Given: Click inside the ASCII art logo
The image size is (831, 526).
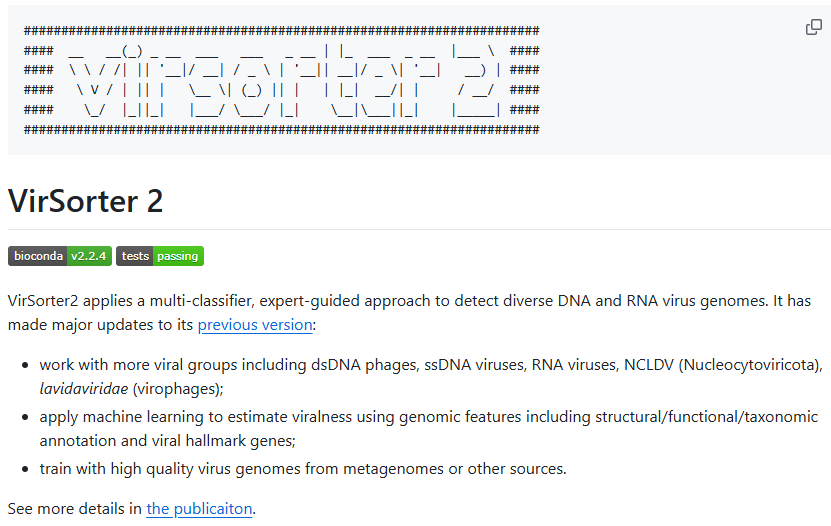Looking at the screenshot, I should pyautogui.click(x=281, y=79).
